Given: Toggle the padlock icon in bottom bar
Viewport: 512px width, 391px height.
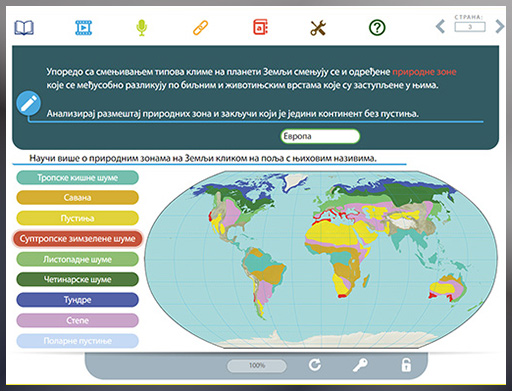Looking at the screenshot, I should point(406,365).
